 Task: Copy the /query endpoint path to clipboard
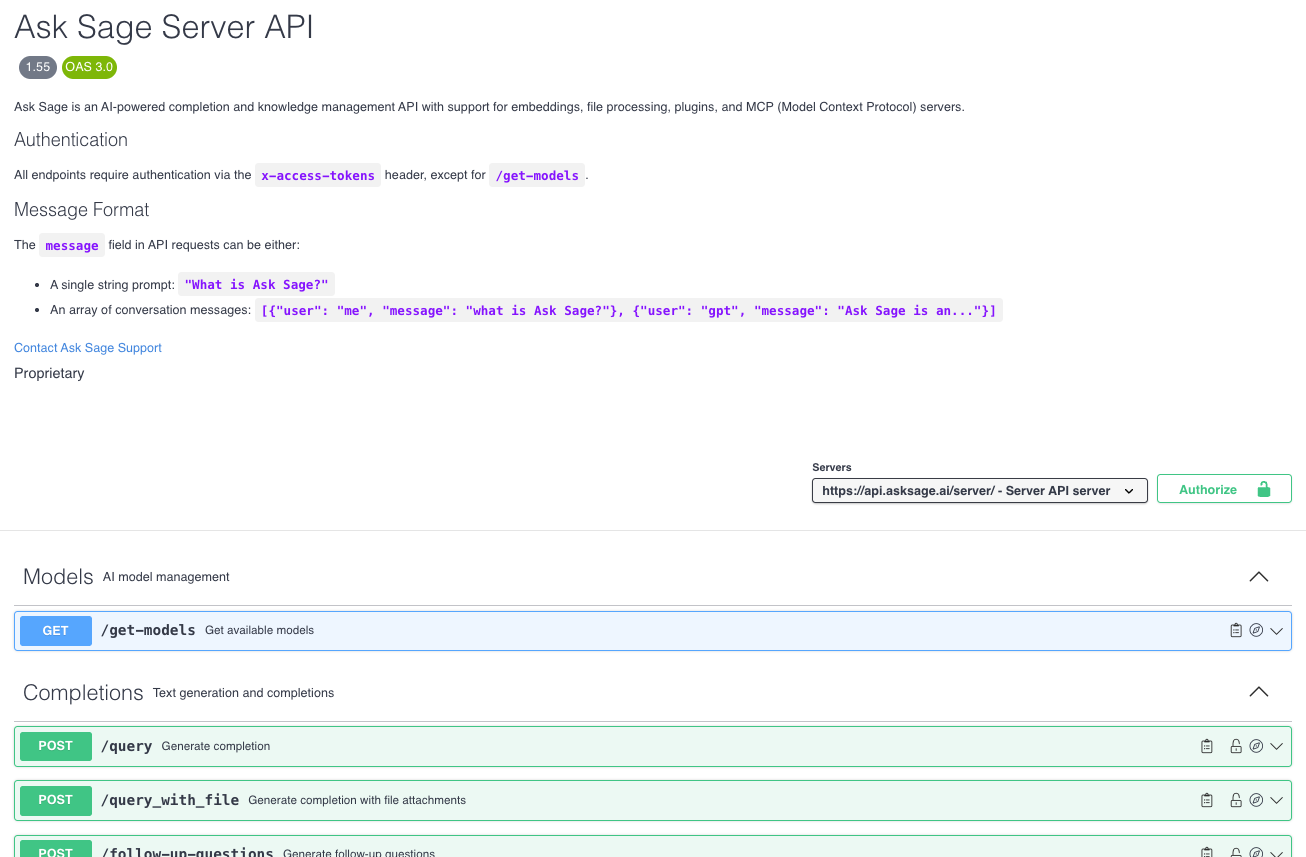tap(1207, 746)
